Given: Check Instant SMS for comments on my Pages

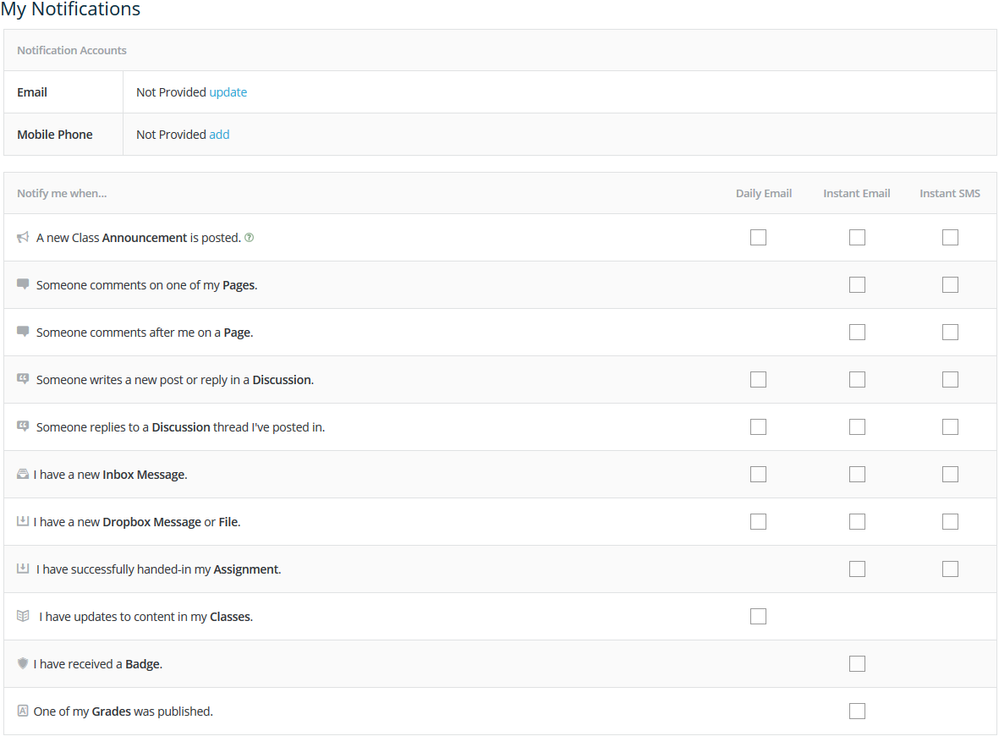Looking at the screenshot, I should pos(950,285).
